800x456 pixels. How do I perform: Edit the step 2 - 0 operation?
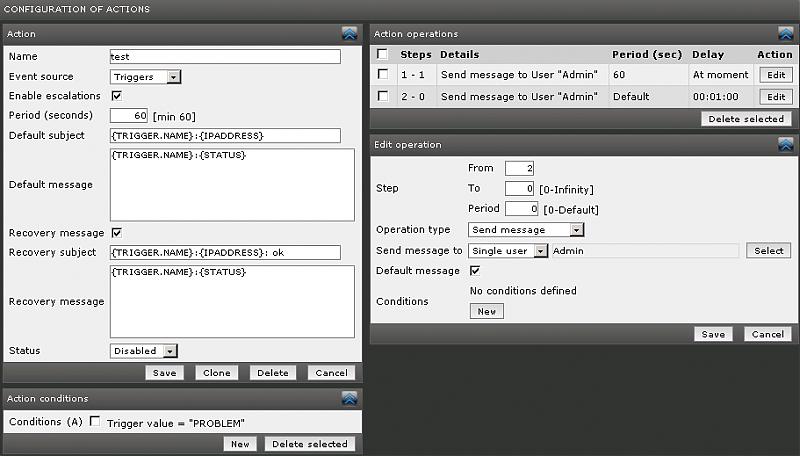(x=776, y=96)
